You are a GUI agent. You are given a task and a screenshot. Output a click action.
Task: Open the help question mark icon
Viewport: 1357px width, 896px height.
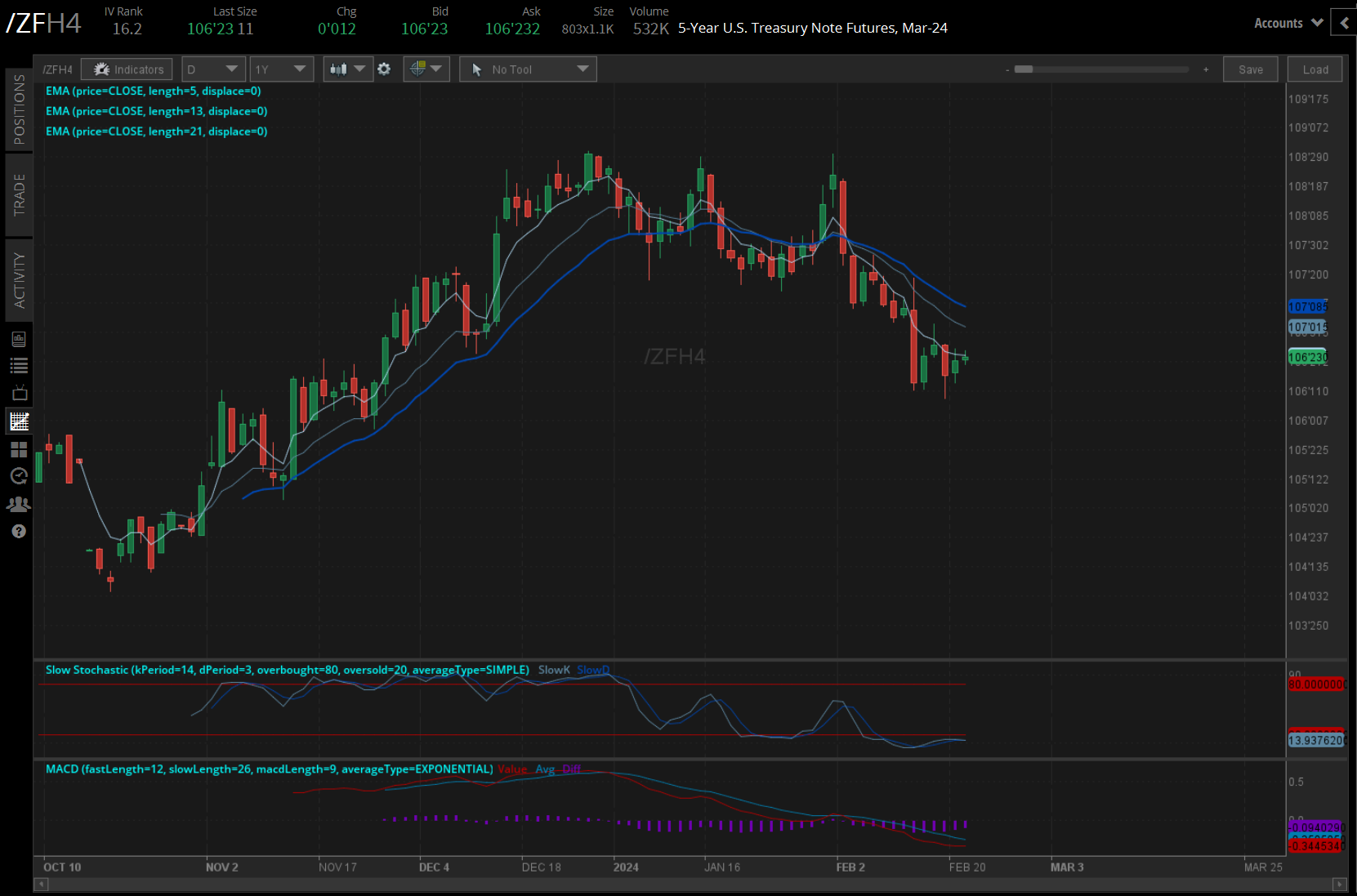point(19,532)
